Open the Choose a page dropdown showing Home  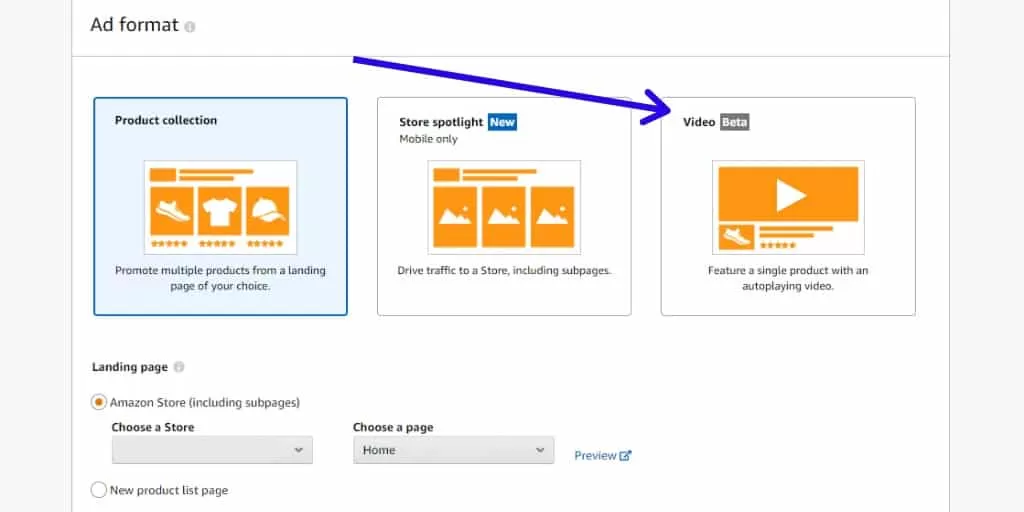point(453,450)
